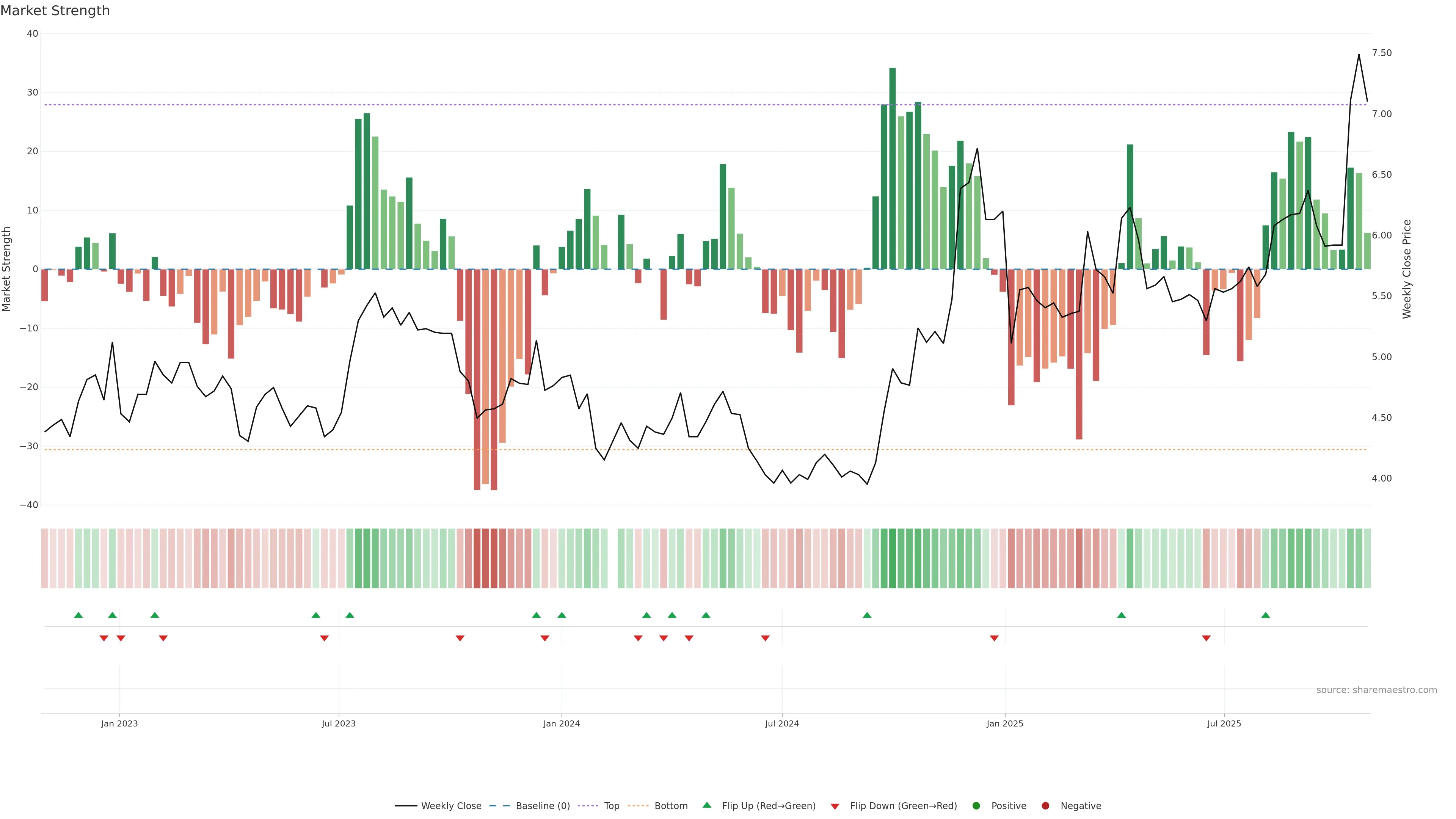Hide the Flip Up (Red→Green) legend series
The image size is (1456, 819).
768,805
